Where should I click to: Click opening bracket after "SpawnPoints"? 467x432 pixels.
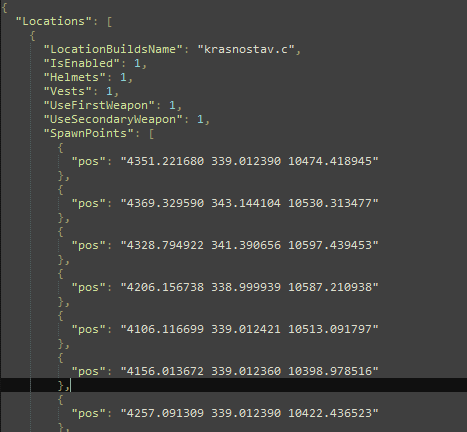[151, 134]
